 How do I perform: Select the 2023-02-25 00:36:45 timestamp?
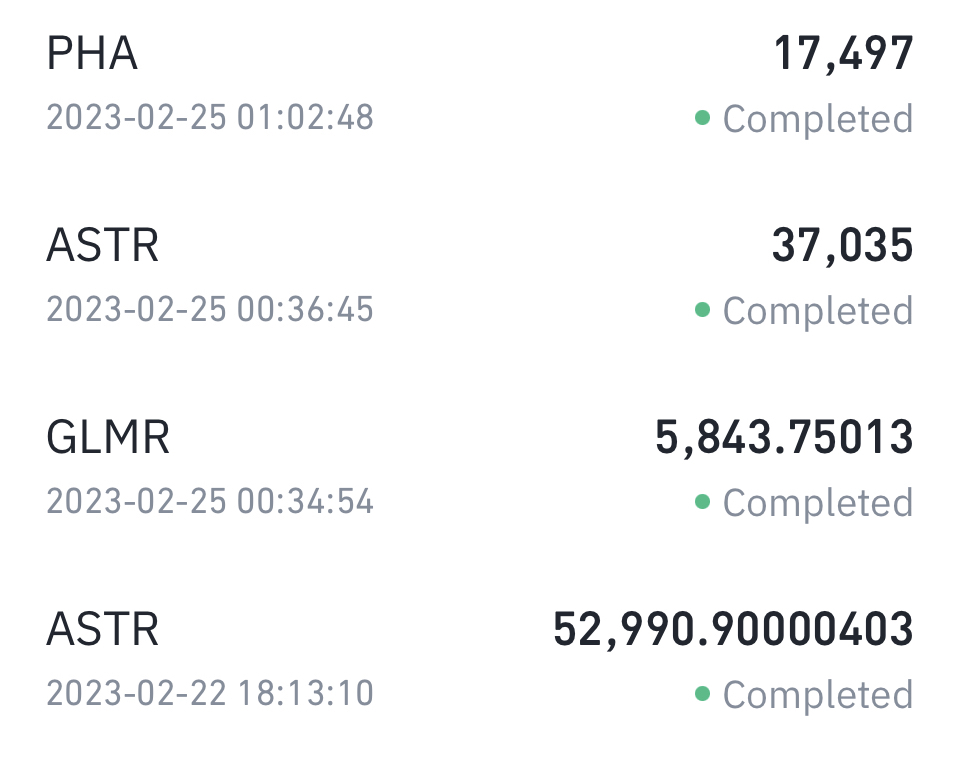pyautogui.click(x=210, y=309)
